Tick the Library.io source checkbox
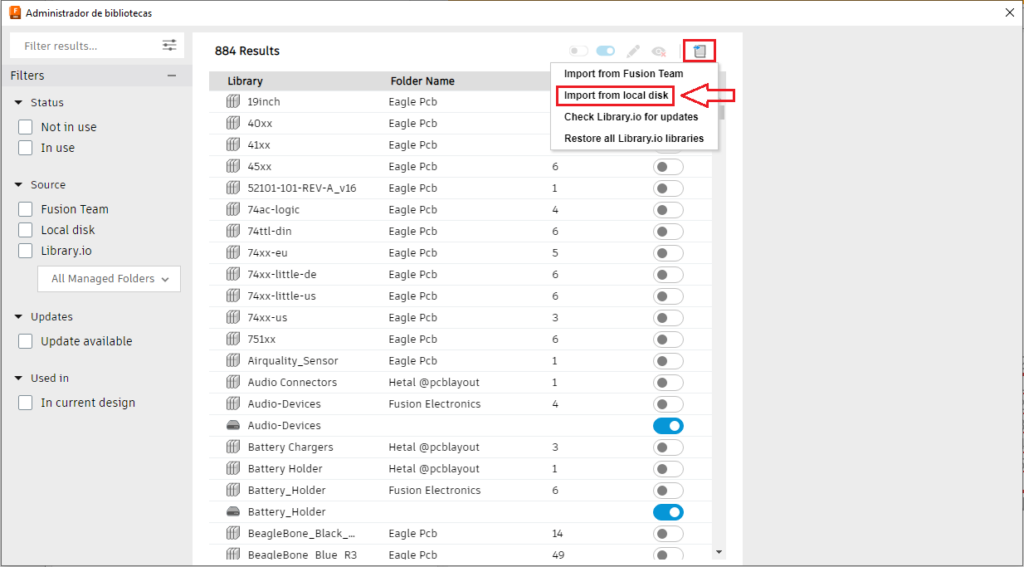 (25, 250)
